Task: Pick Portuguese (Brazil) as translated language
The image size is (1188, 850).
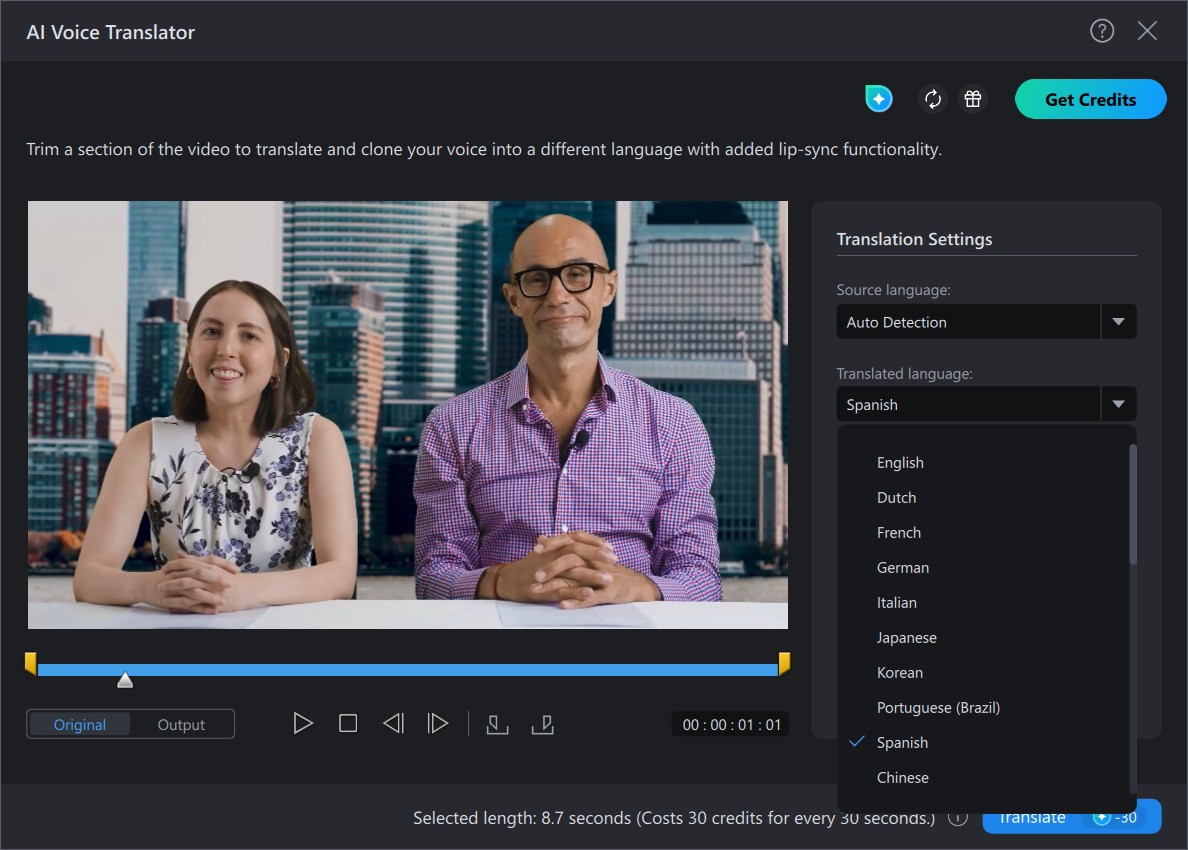Action: [x=938, y=708]
